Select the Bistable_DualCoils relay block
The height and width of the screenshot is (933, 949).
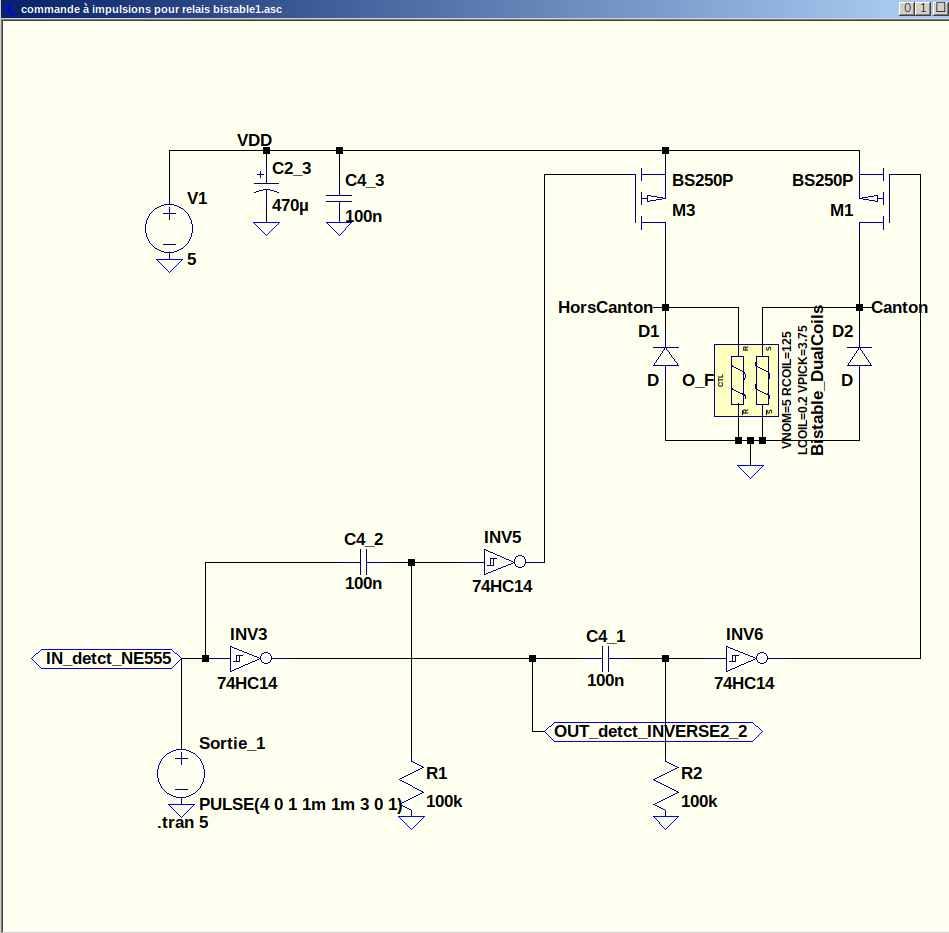[746, 381]
